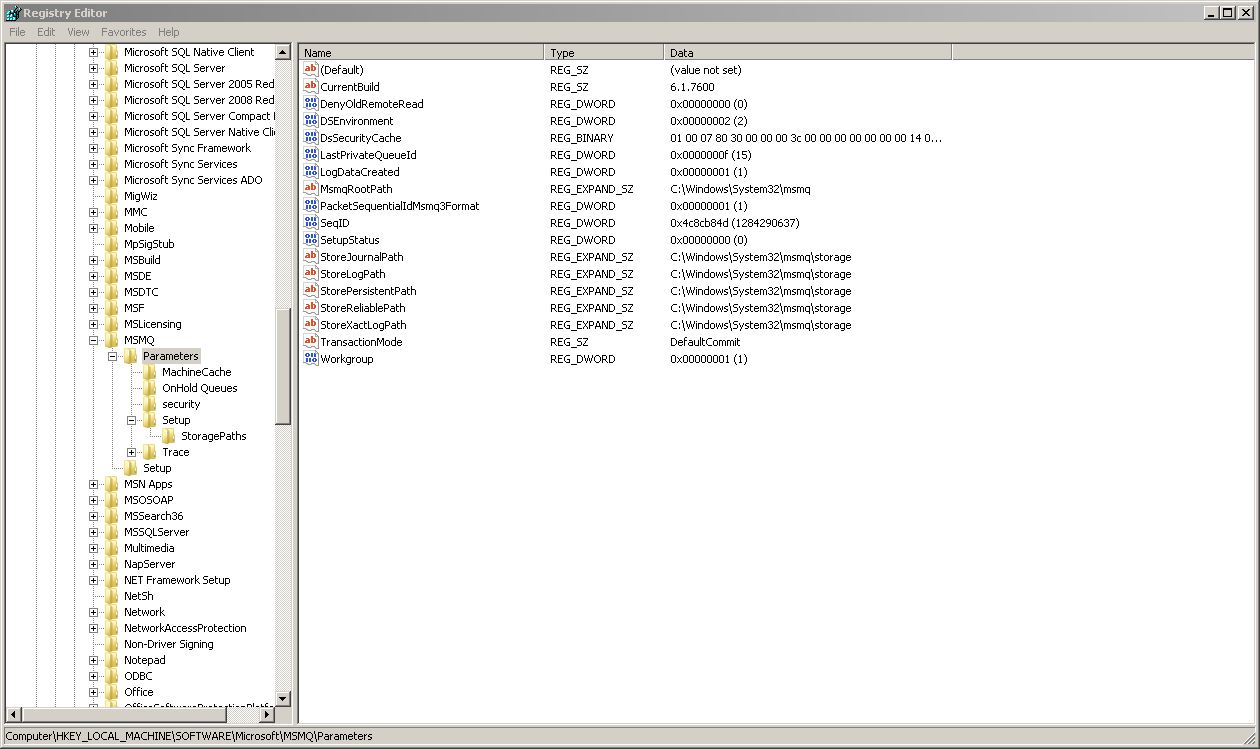Click the tree pane scroll down arrow
1260x749 pixels.
point(283,698)
